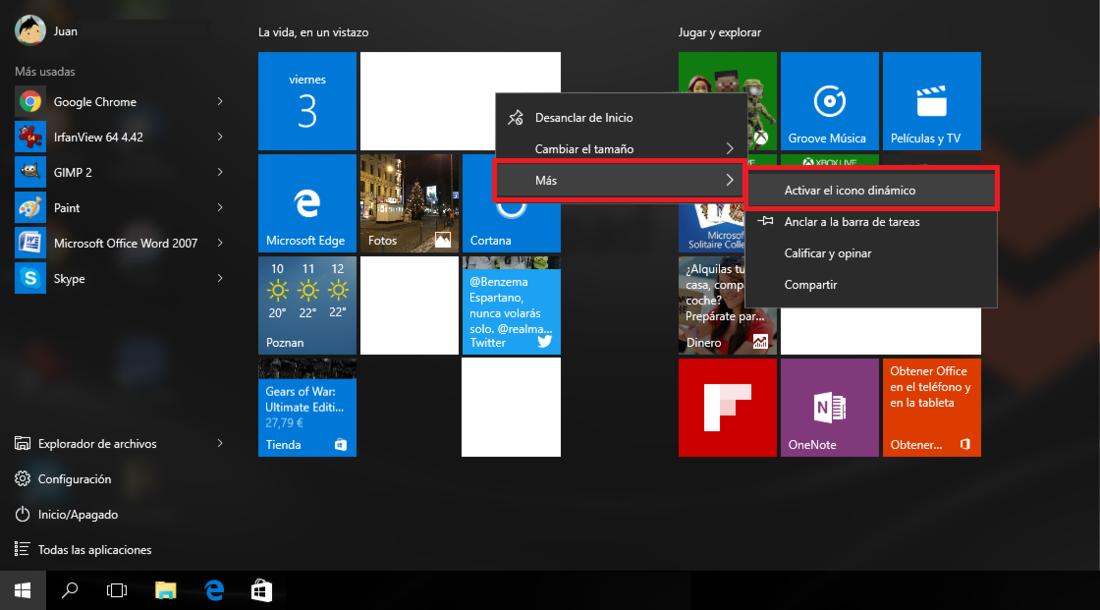Open Microsoft Office Word 2007 icon
Viewport: 1100px width, 610px height.
[x=30, y=243]
